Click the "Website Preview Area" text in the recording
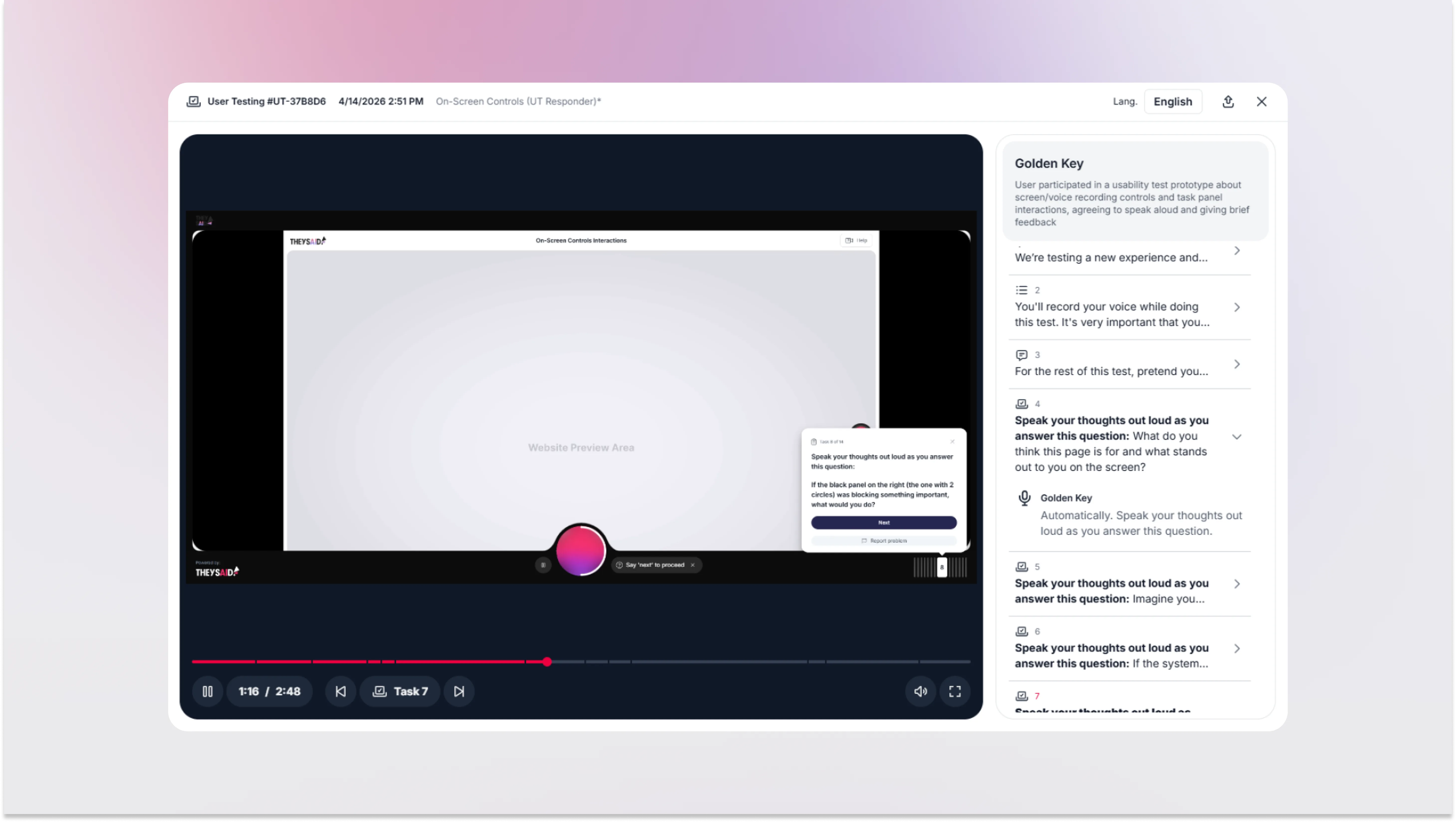 pos(581,447)
